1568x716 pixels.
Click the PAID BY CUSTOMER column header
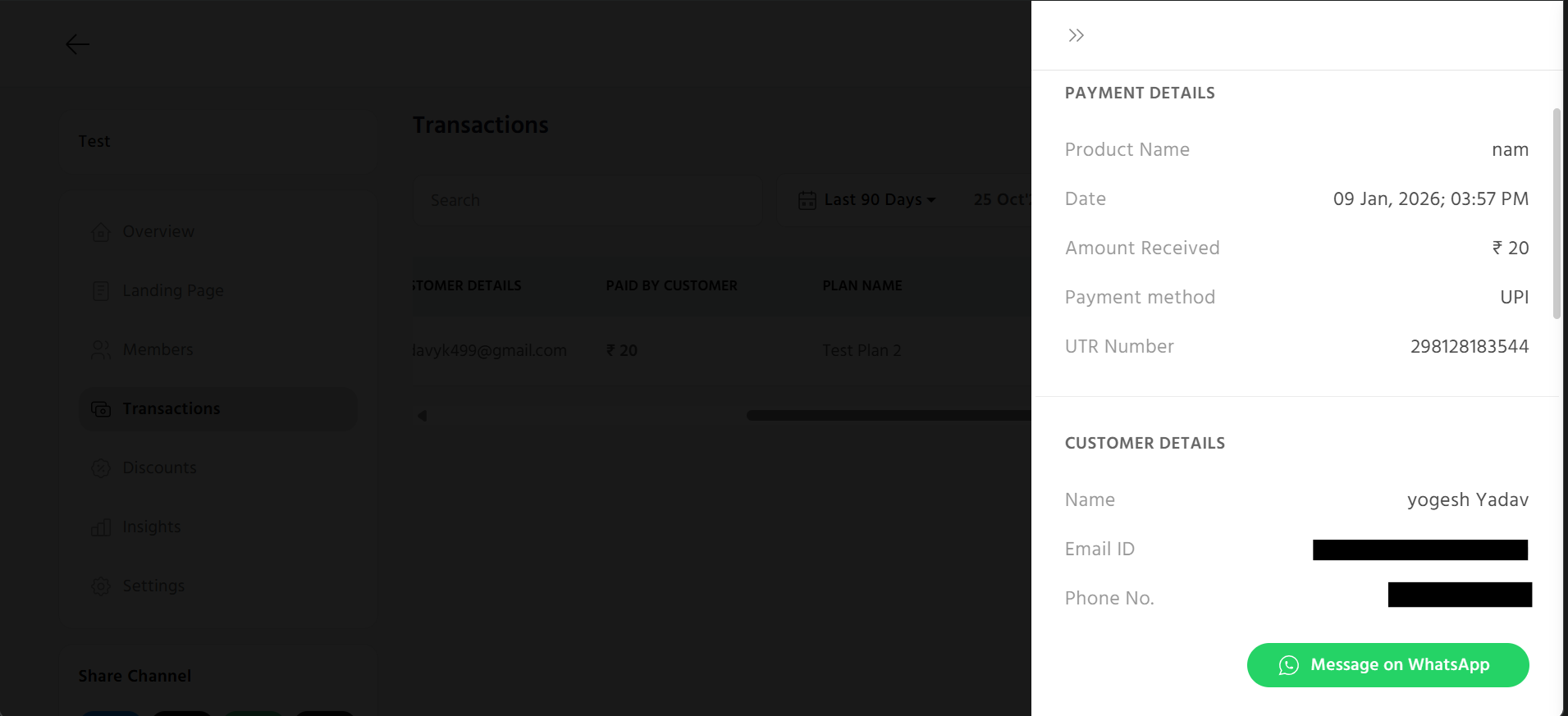pos(671,285)
